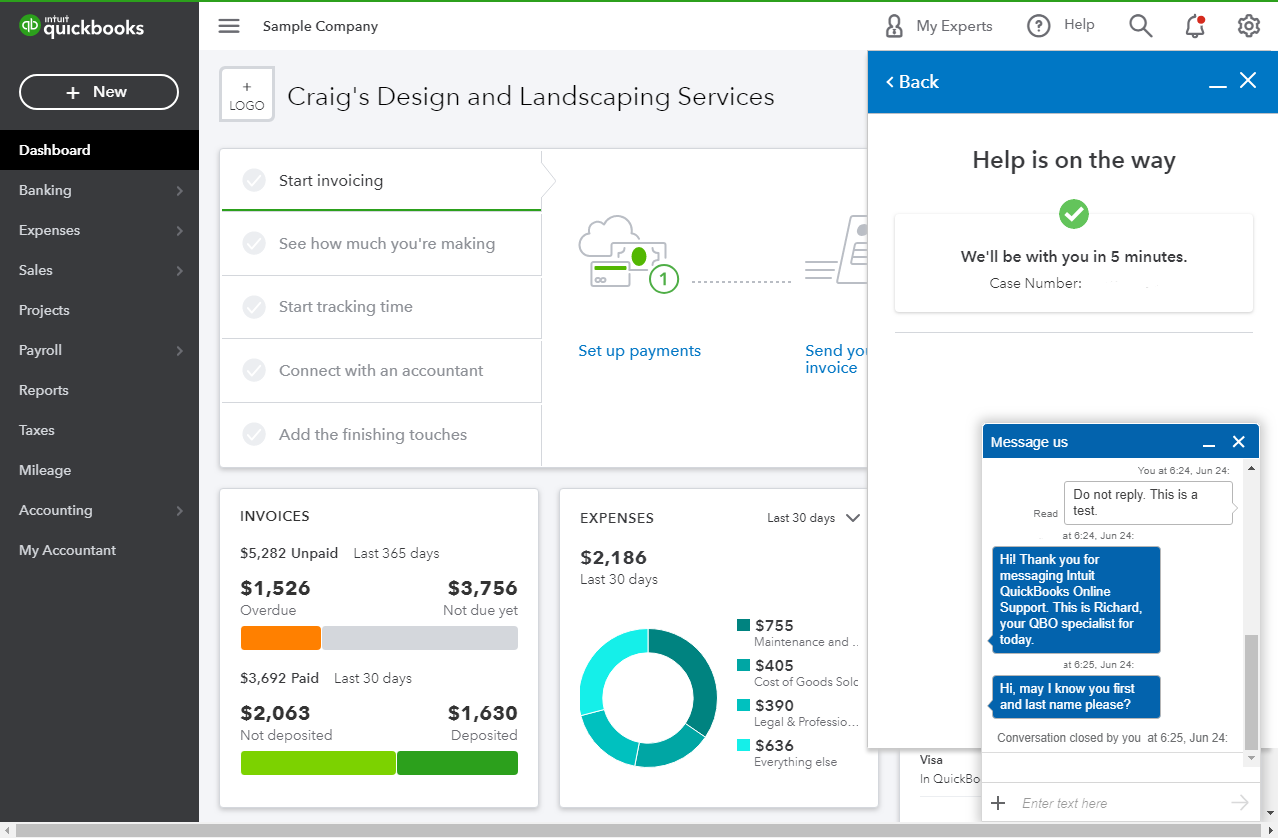Click the Start tracking time check circle

click(x=254, y=307)
